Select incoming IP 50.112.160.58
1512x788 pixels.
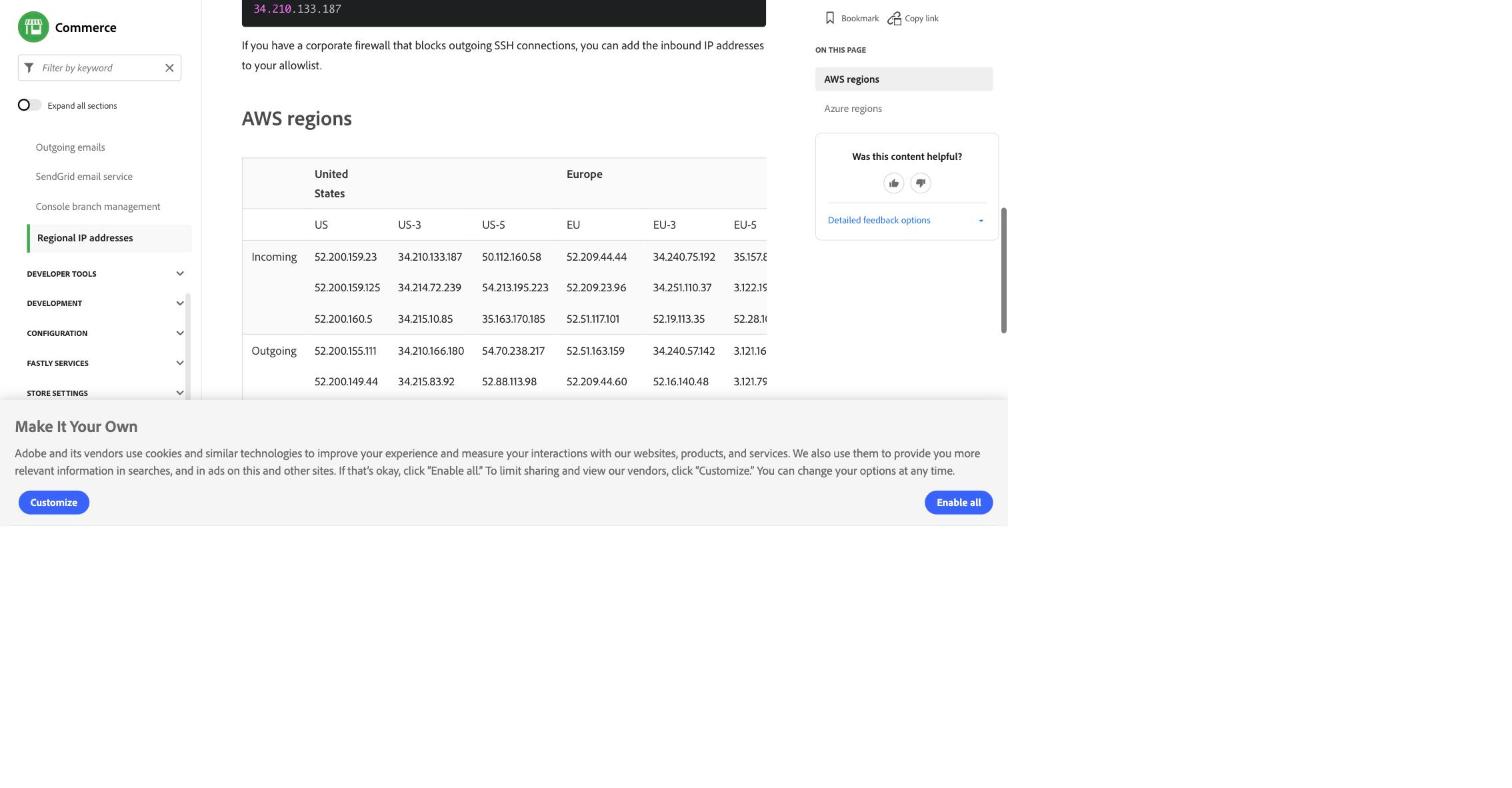point(512,257)
